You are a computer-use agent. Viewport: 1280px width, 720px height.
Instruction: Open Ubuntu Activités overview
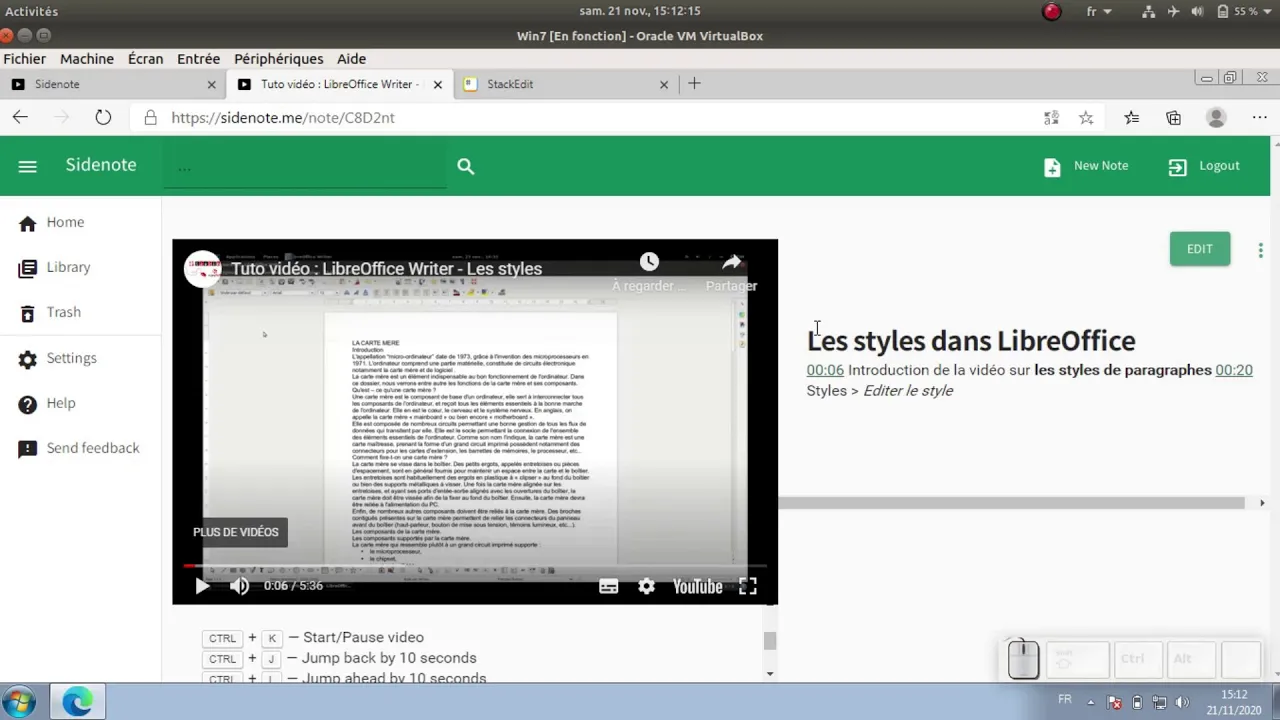pos(32,11)
